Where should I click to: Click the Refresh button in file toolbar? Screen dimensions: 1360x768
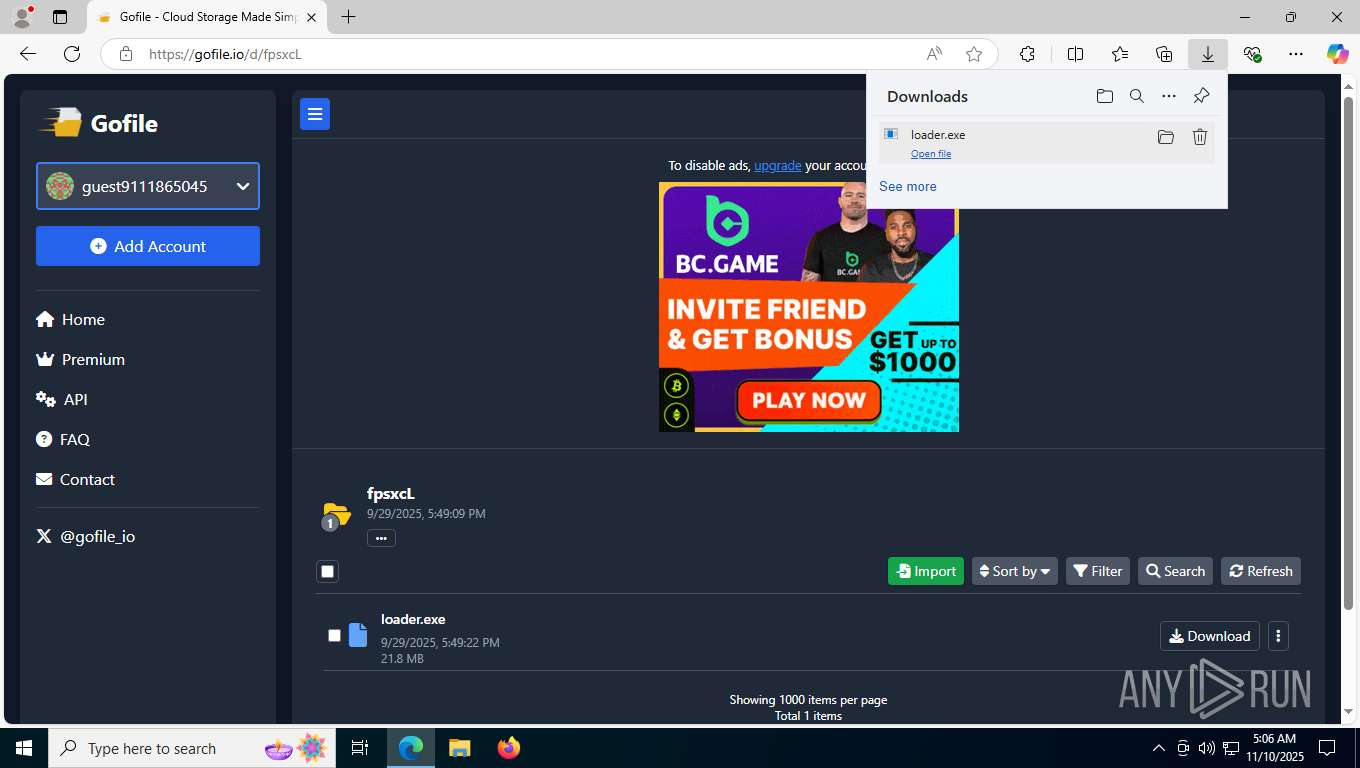click(x=1261, y=571)
